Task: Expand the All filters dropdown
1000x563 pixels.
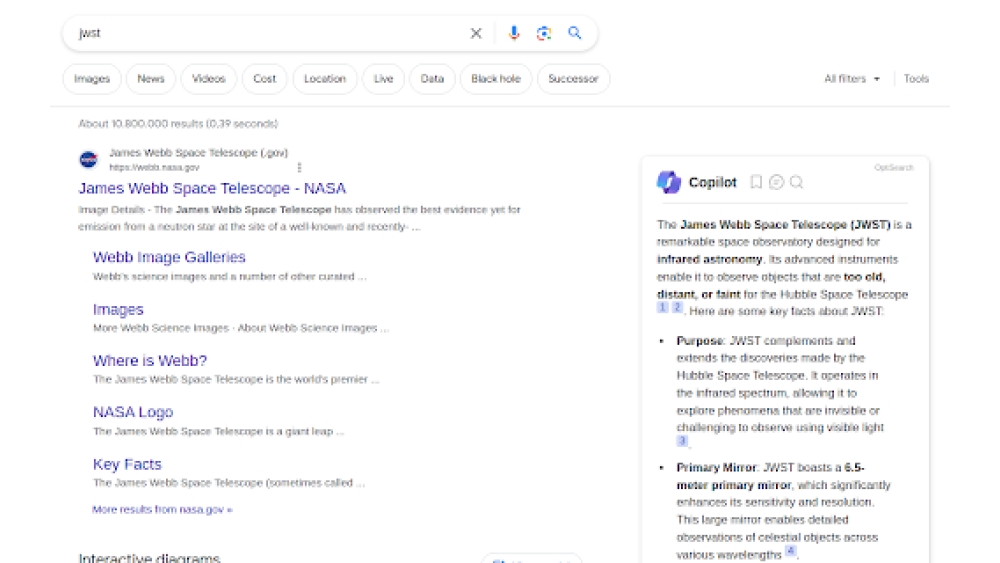Action: 852,79
